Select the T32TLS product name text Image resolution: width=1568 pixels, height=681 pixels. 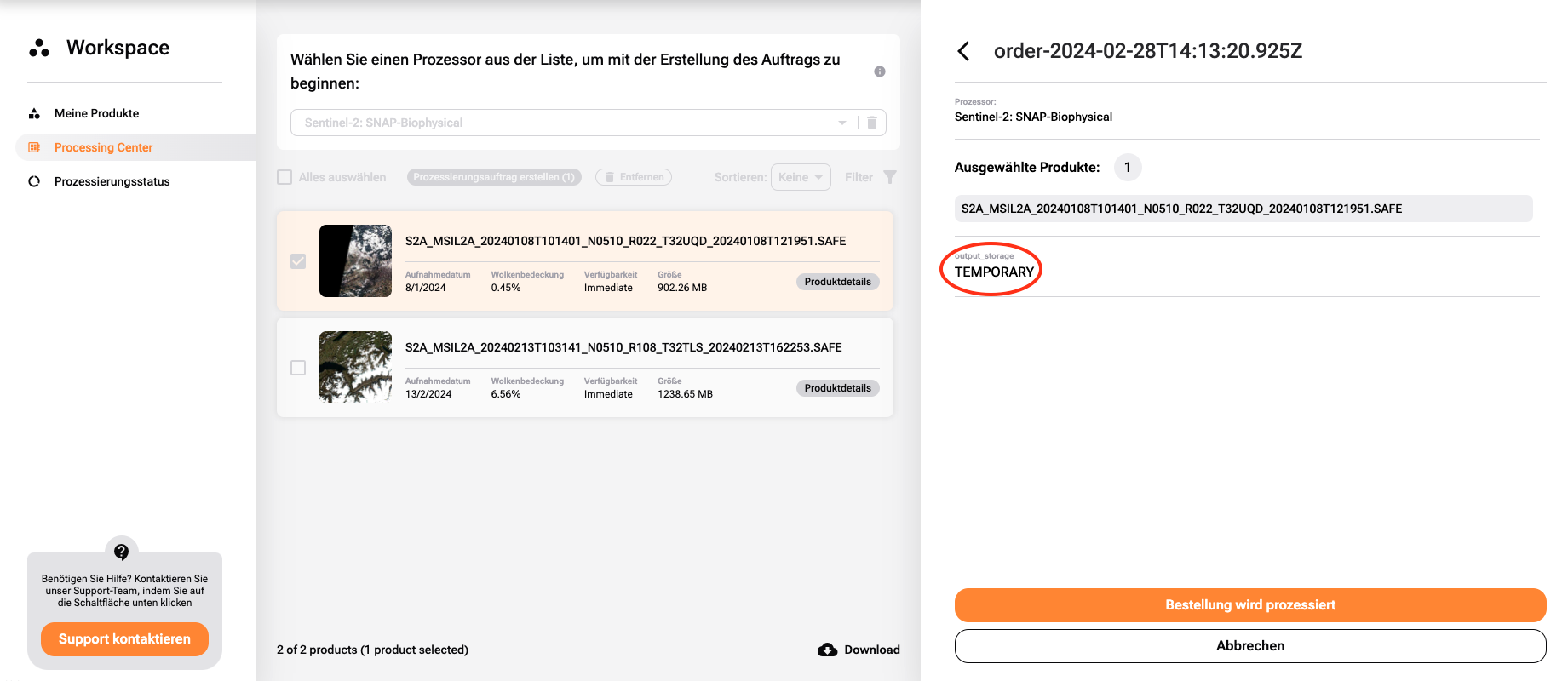point(623,347)
